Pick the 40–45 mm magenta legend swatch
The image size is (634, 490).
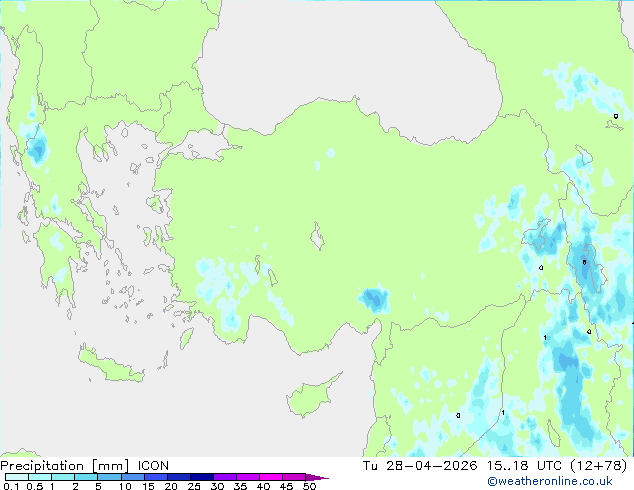[x=271, y=477]
